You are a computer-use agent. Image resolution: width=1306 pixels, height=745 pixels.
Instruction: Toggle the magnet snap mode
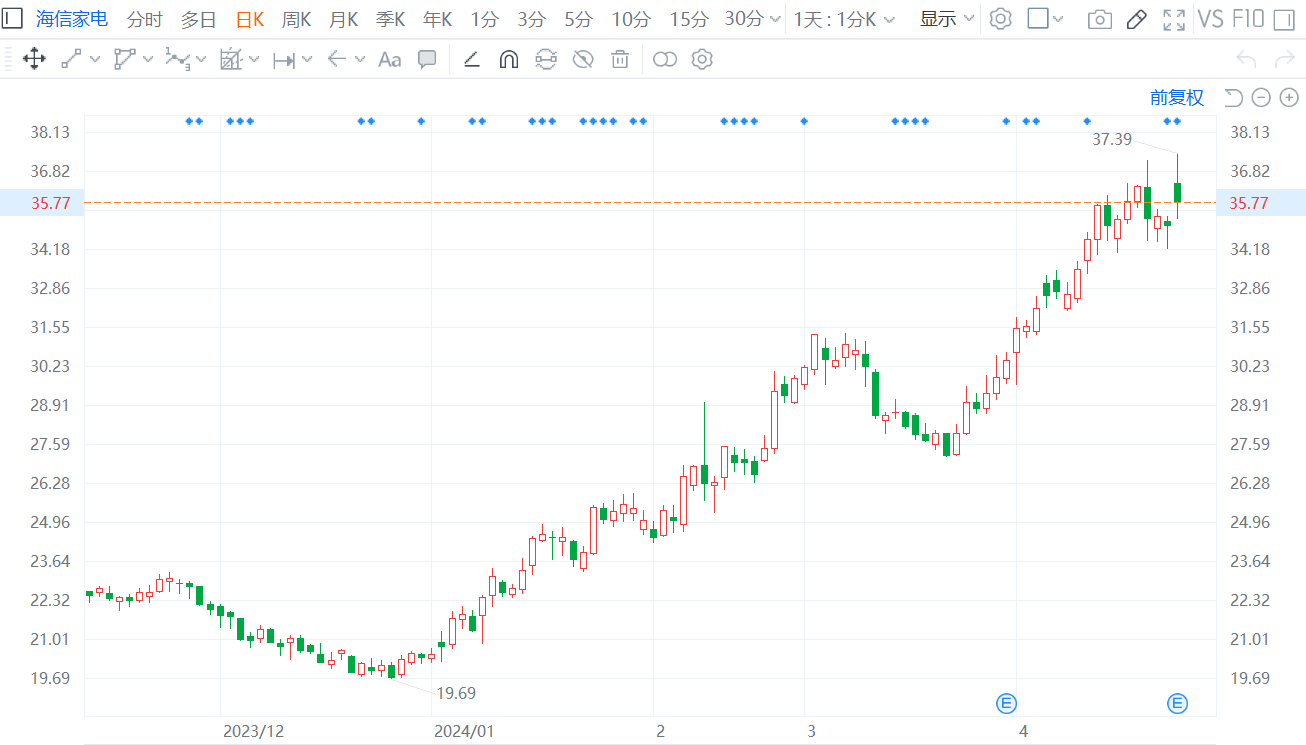[508, 60]
